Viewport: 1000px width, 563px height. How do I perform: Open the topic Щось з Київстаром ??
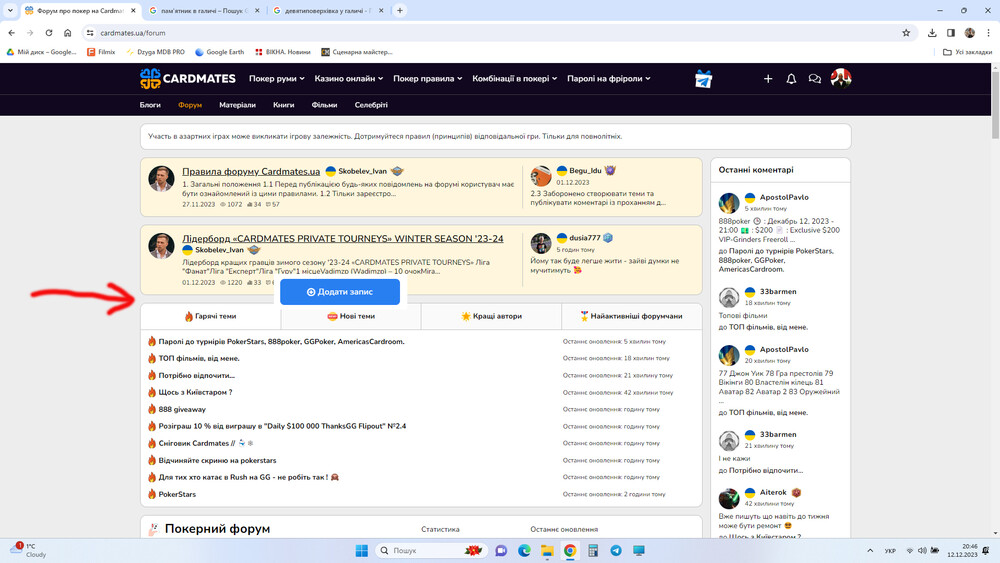click(x=195, y=392)
